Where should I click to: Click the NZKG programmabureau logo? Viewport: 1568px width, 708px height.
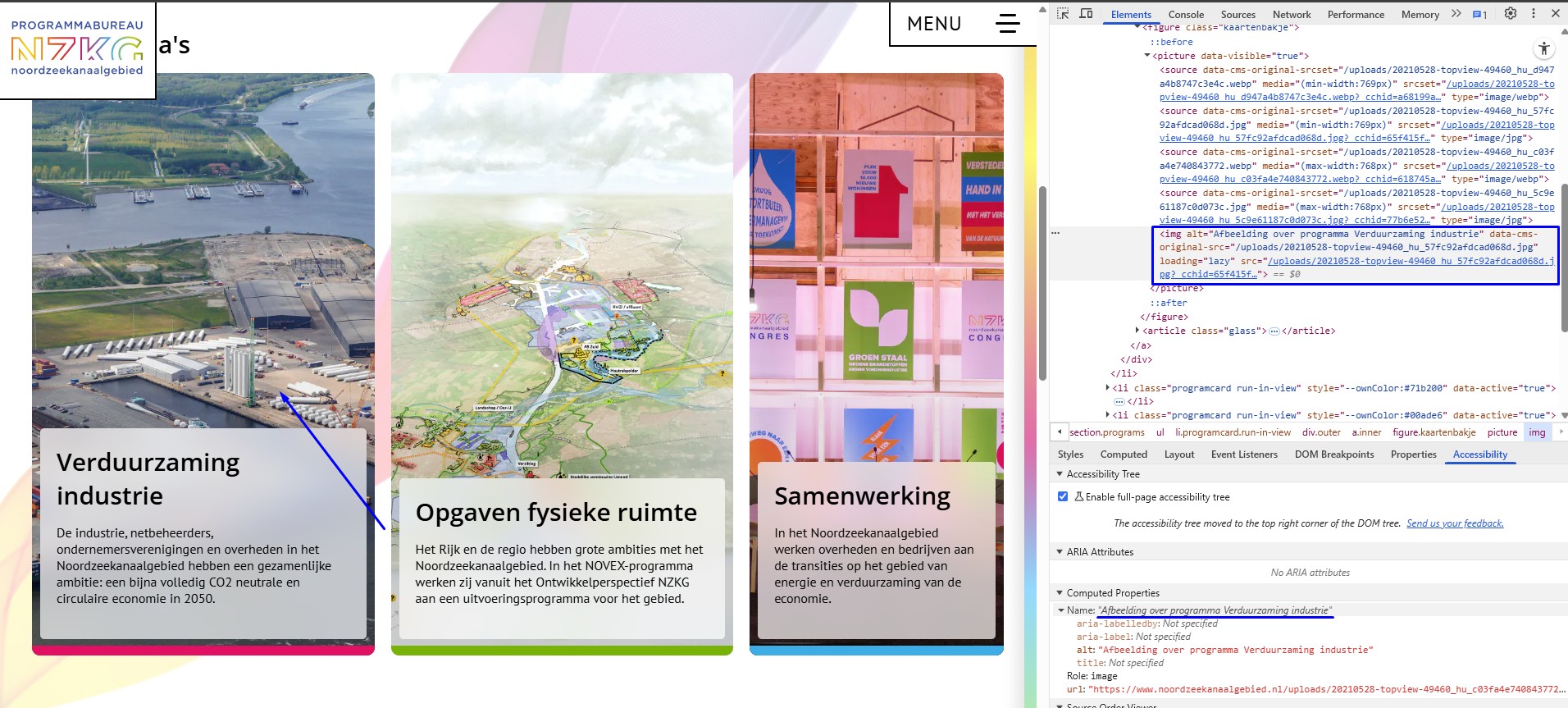coord(77,49)
